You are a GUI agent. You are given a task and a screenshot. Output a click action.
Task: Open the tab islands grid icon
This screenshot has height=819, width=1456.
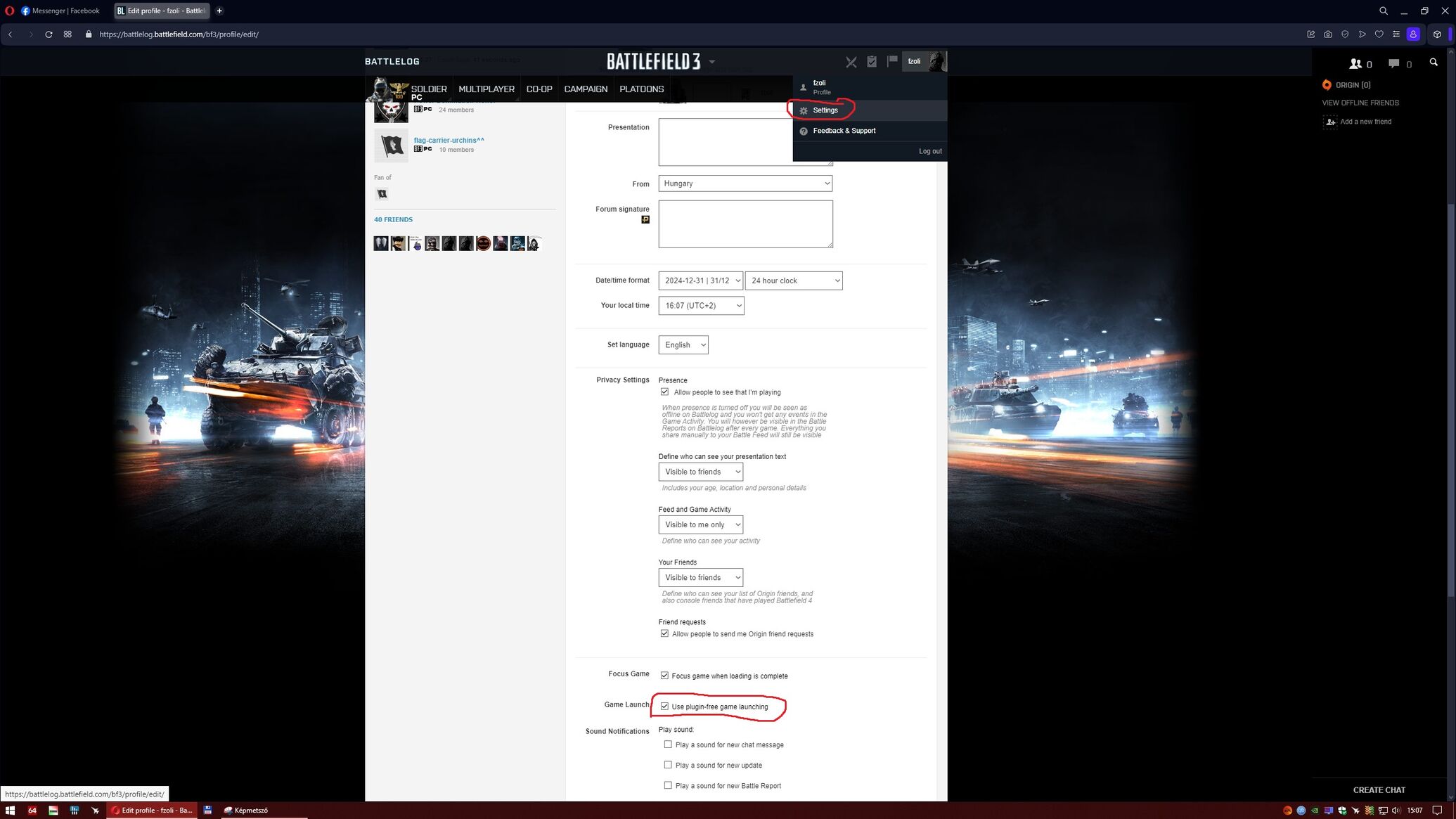point(67,34)
